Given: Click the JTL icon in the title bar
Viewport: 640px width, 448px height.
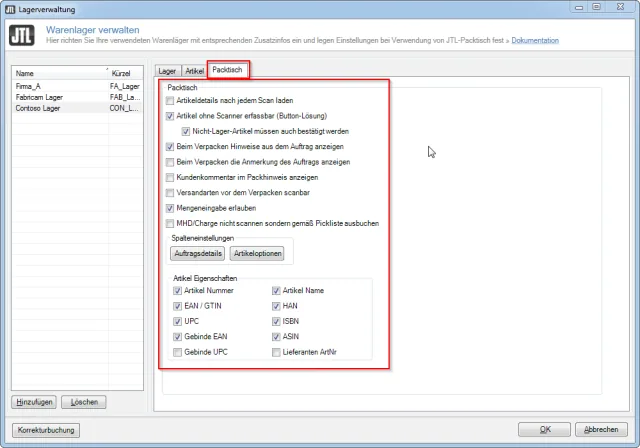Looking at the screenshot, I should 10,9.
